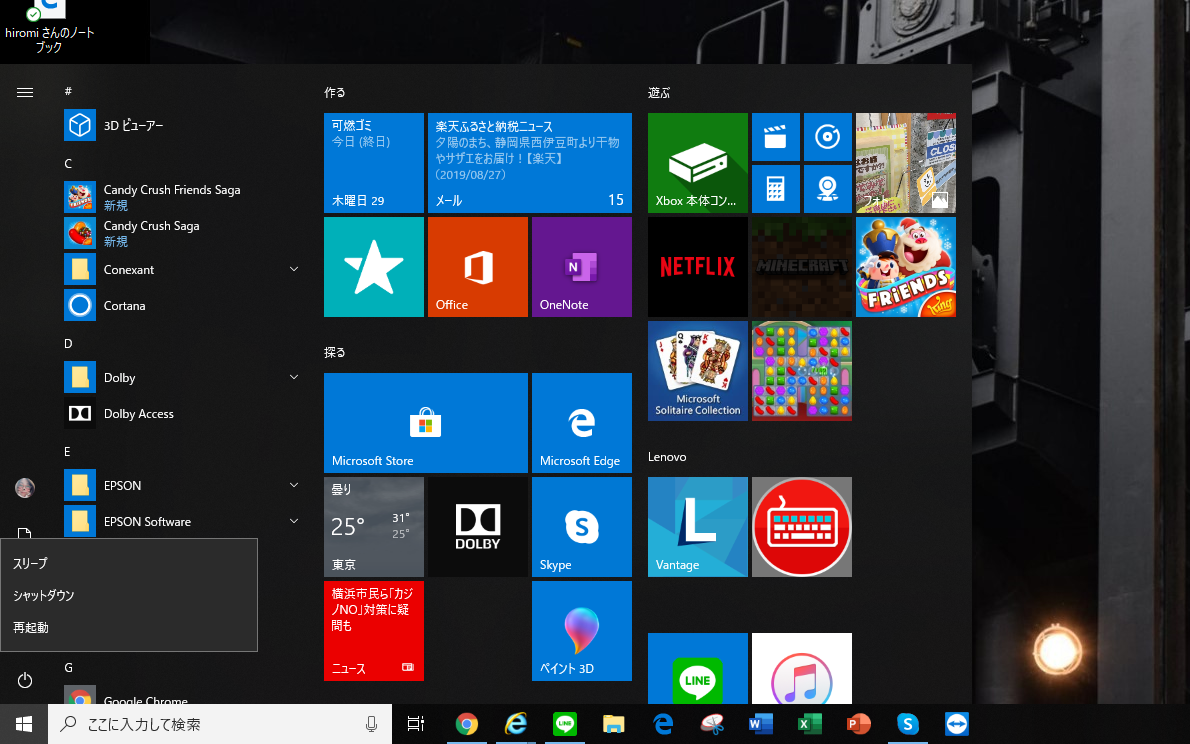Screen dimensions: 1190x744
Task: Open the OneNote tile
Action: (x=581, y=266)
